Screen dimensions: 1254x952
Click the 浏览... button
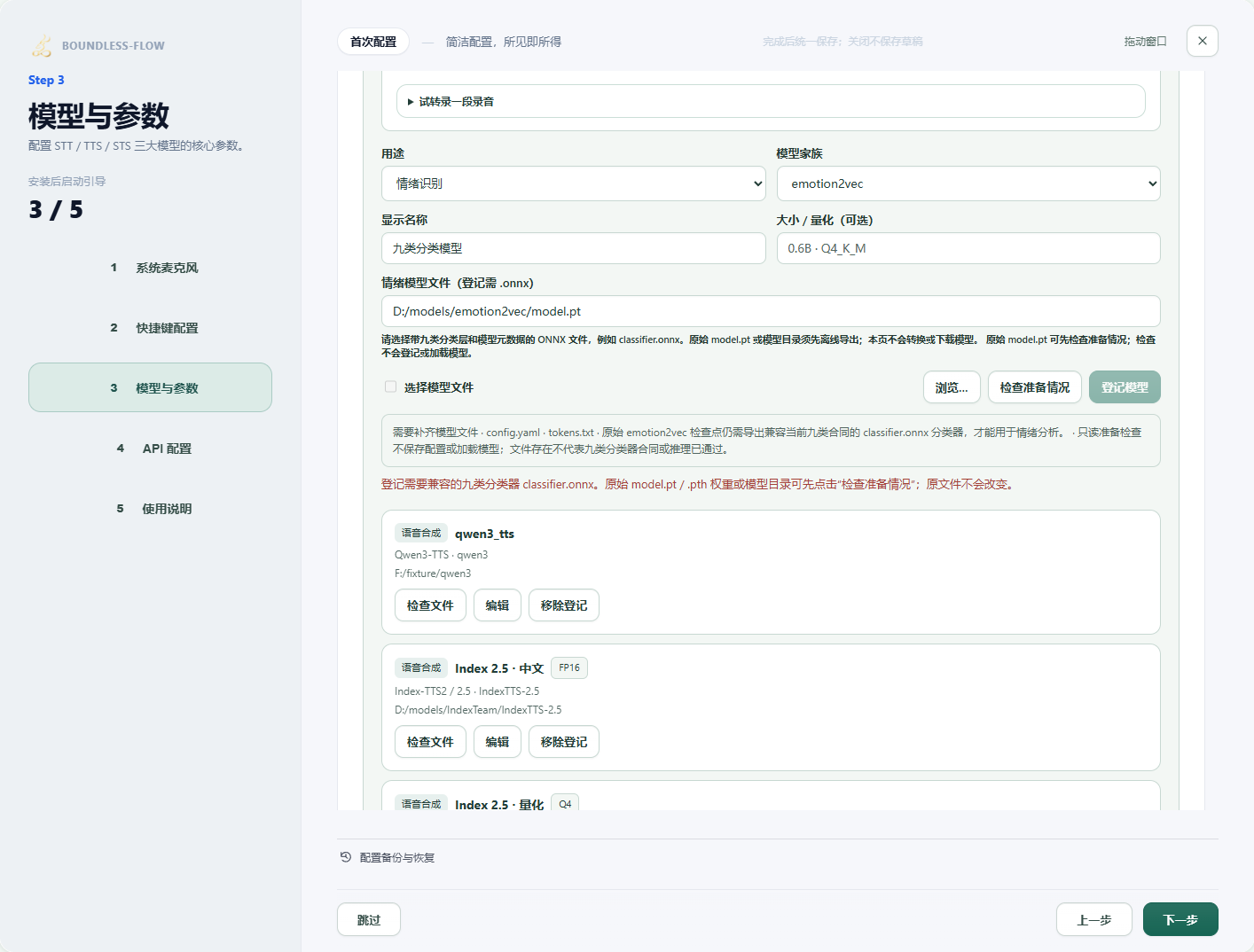(x=952, y=387)
